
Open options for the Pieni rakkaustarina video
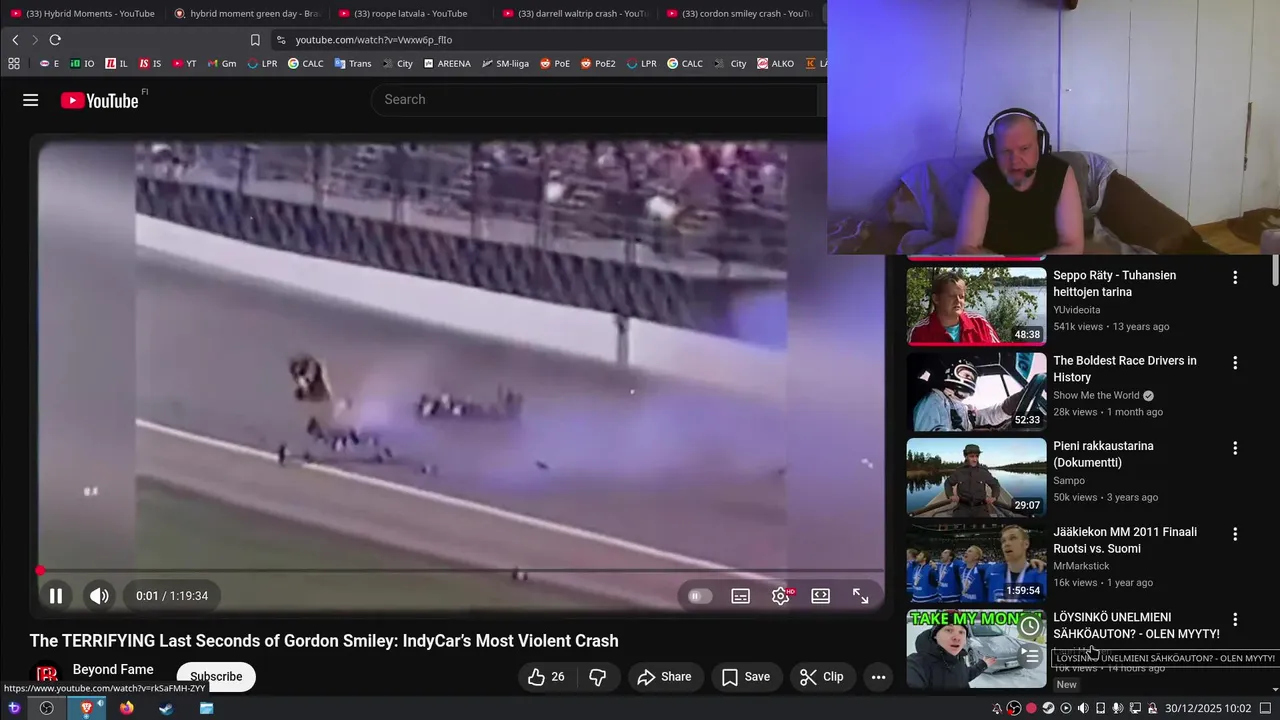[x=1235, y=448]
